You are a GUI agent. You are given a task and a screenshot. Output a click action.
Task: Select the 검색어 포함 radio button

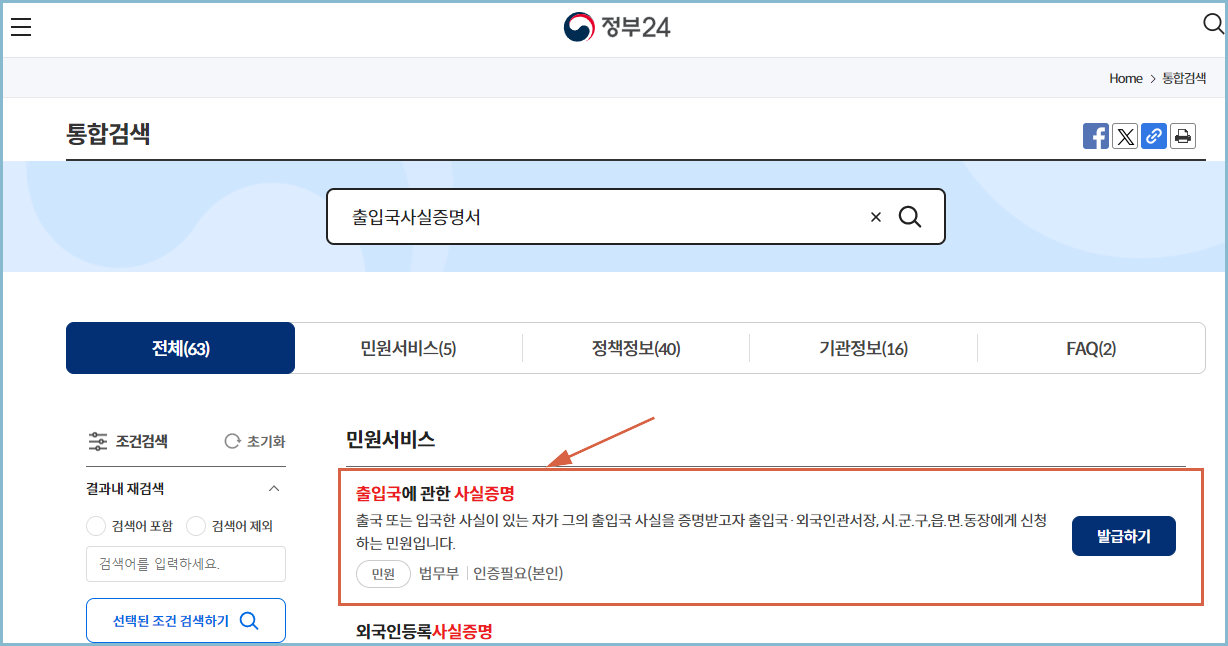95,525
